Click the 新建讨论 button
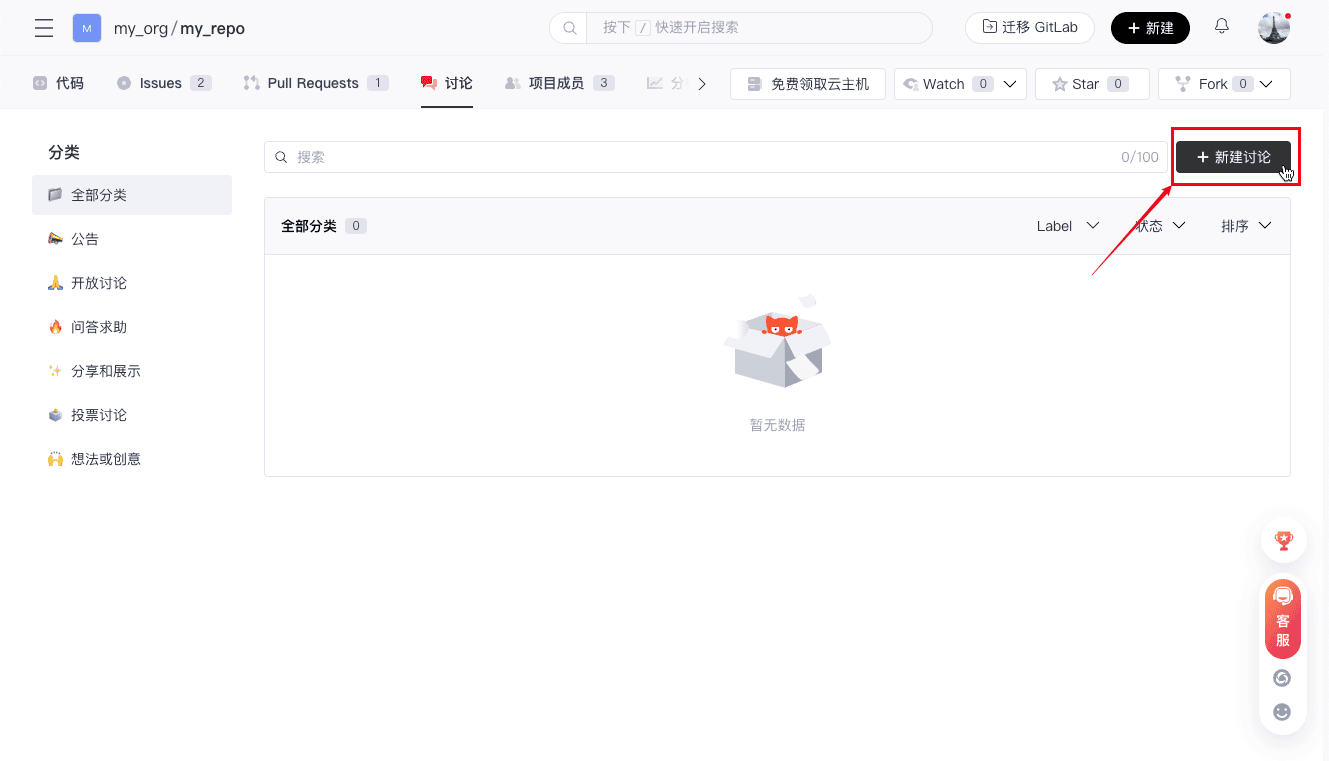Screen dimensions: 1329x761 [1233, 157]
